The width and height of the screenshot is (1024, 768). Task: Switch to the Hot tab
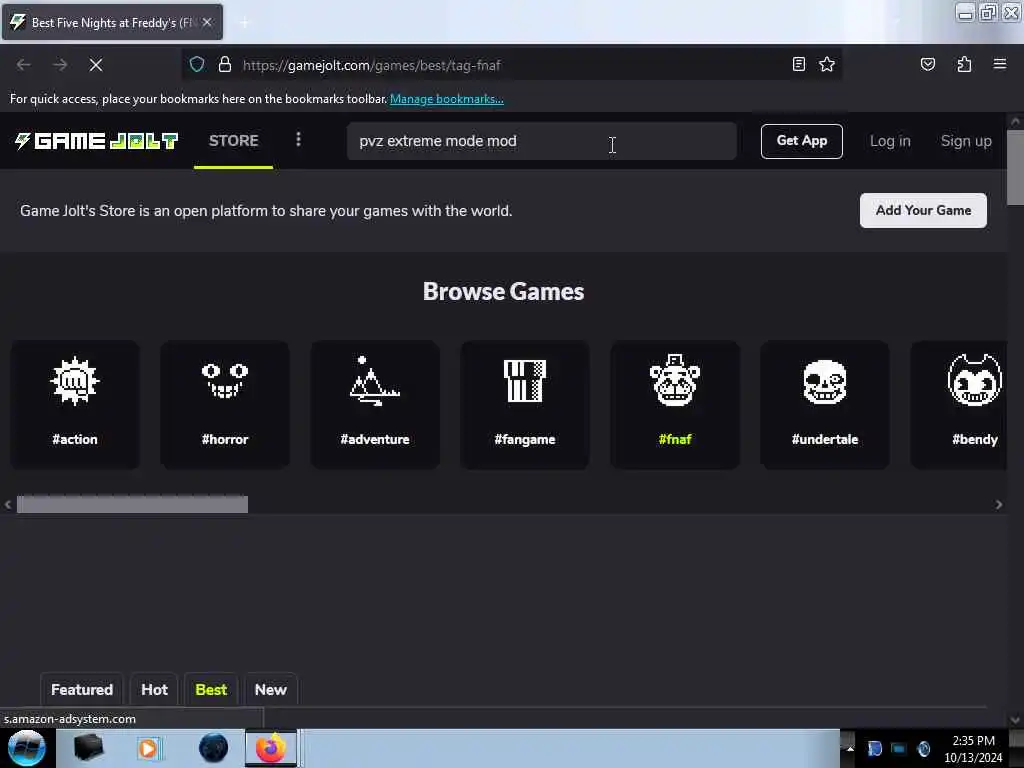coord(154,690)
